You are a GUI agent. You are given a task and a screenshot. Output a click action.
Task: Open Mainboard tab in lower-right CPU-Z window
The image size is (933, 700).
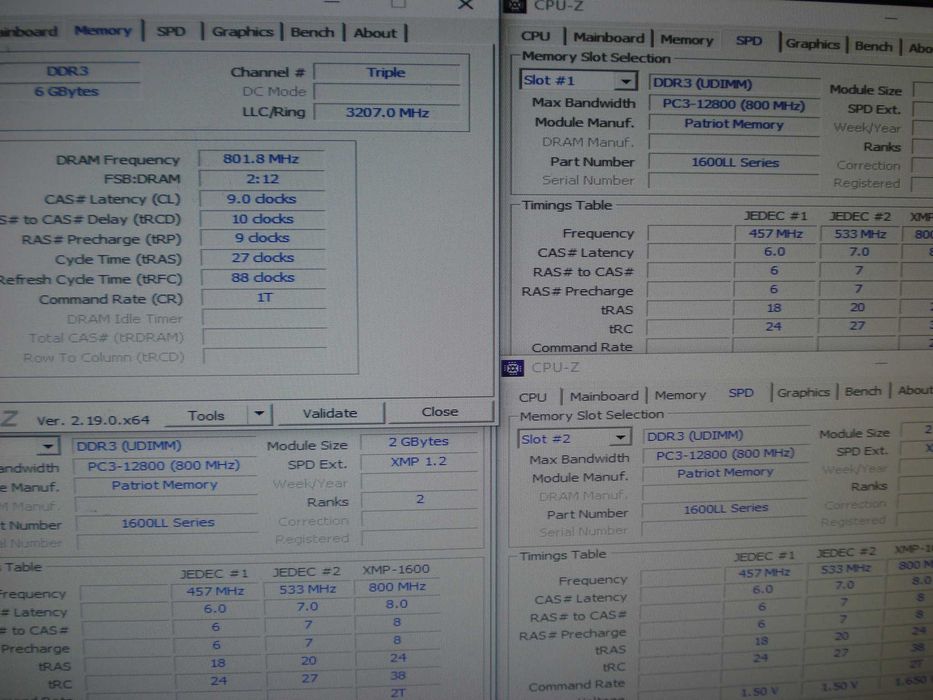coord(603,396)
